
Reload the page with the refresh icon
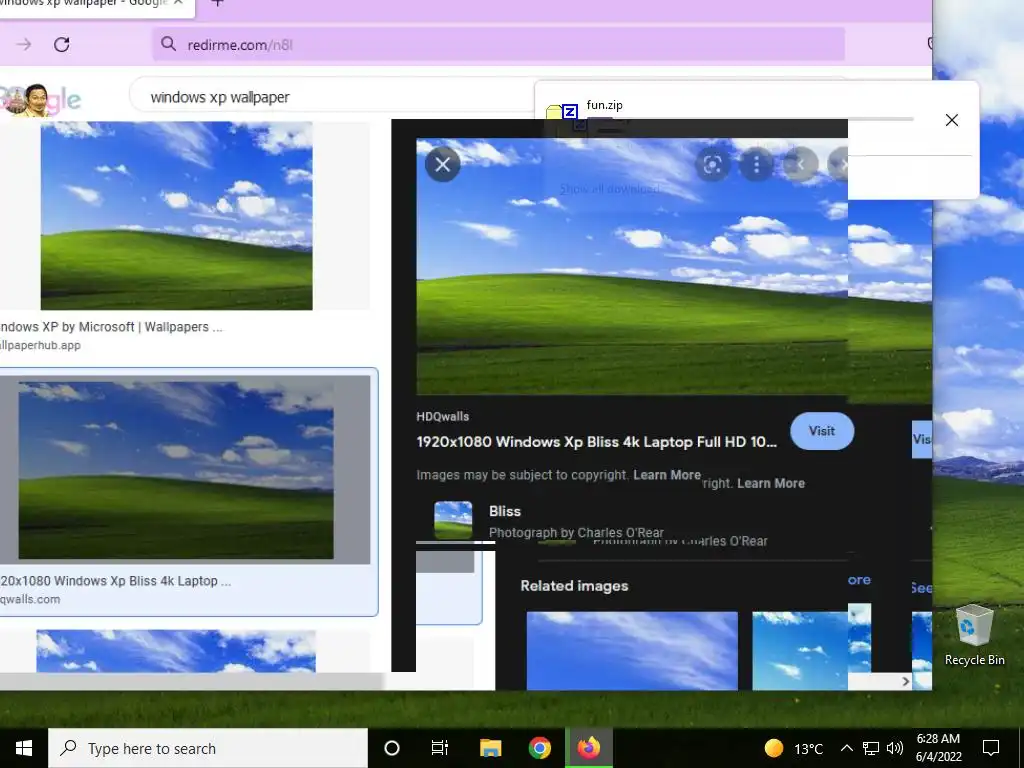coord(61,44)
